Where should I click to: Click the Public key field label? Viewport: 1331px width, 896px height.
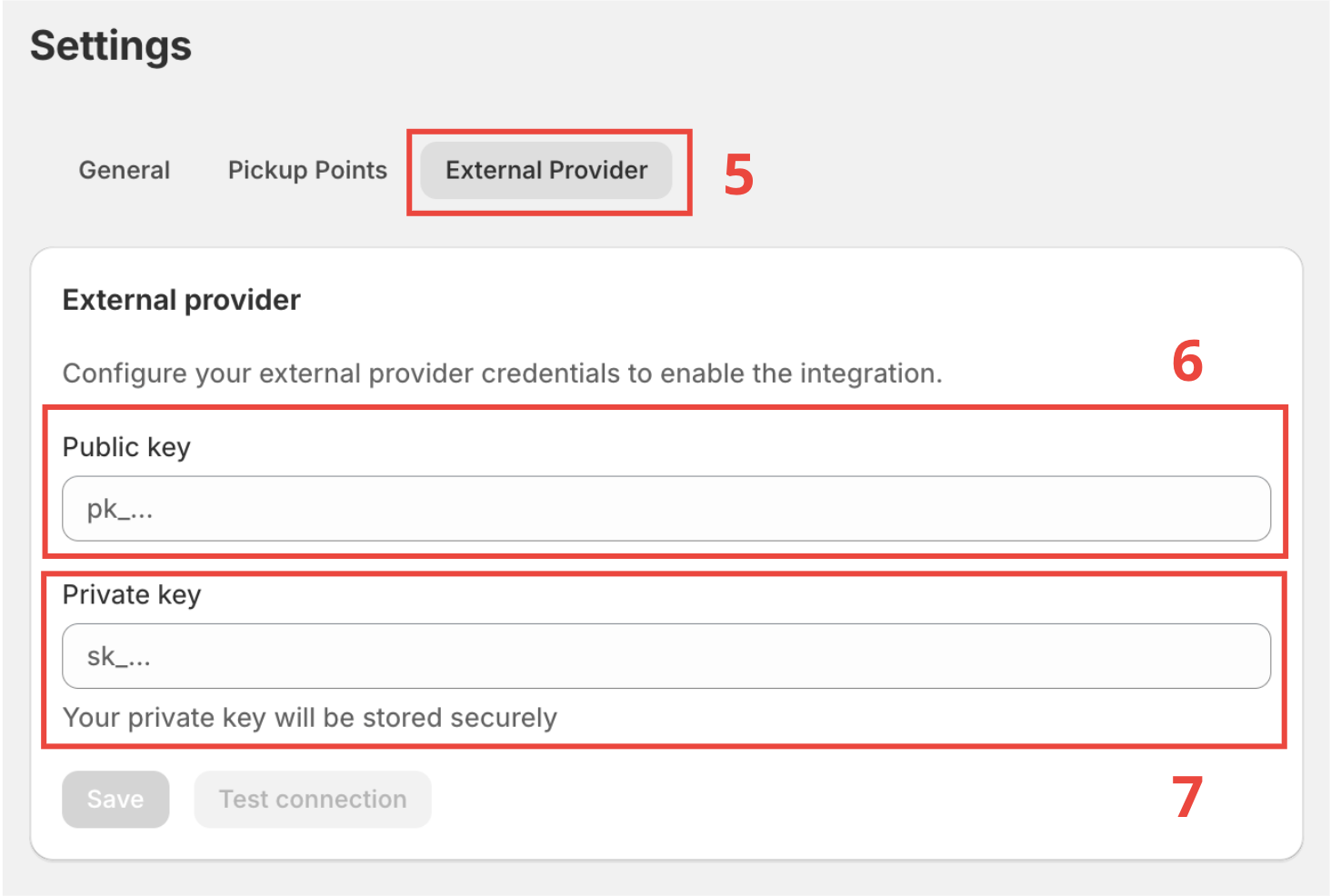(126, 447)
